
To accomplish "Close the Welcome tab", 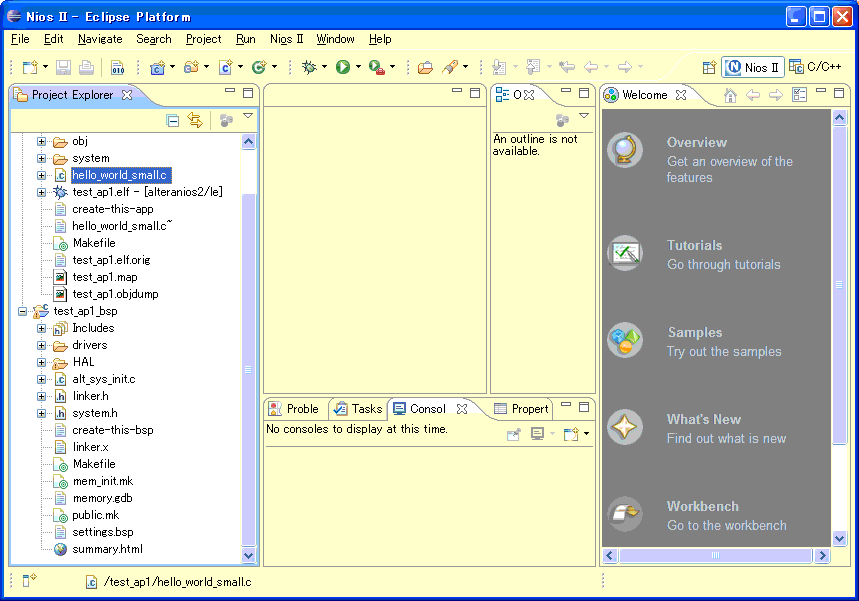I will (680, 95).
